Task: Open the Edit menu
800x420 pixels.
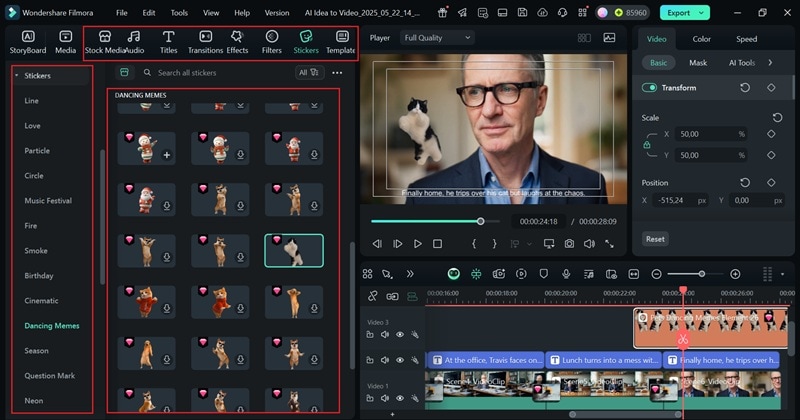Action: pos(148,13)
